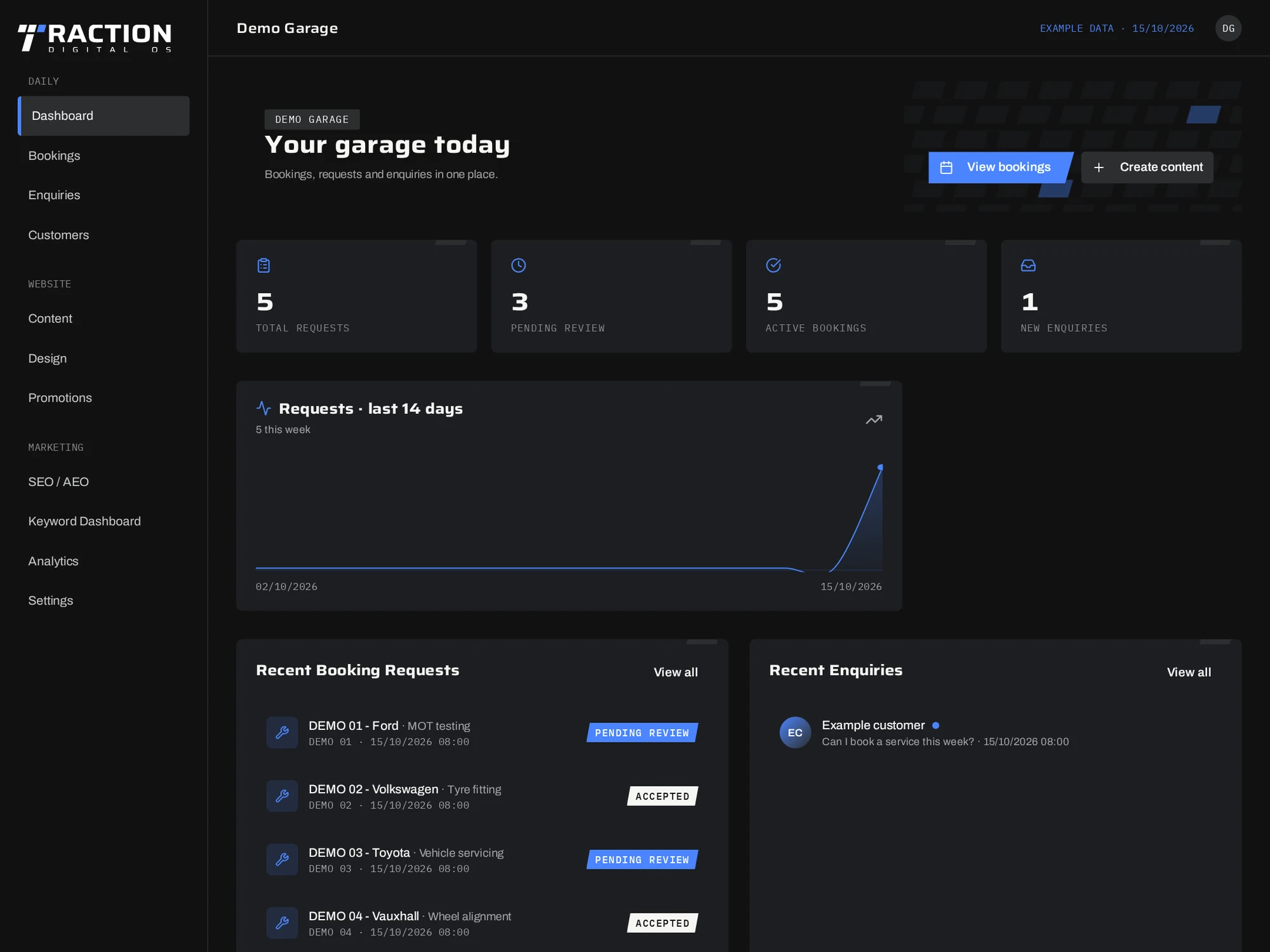Screen dimensions: 1270x952
Task: Click the EC customer avatar
Action: [x=795, y=732]
